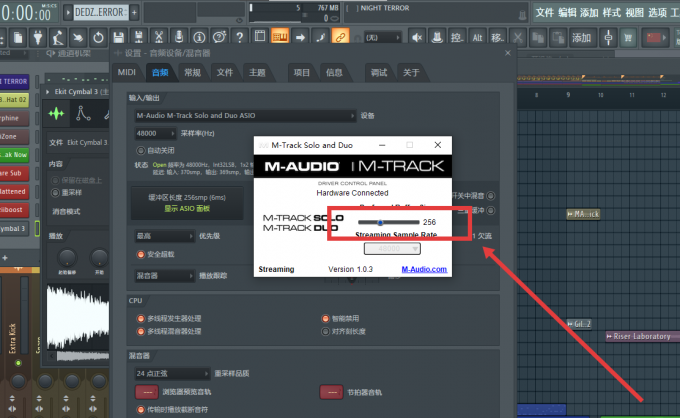
Task: Switch to the 文件 settings tab
Action: pos(225,72)
